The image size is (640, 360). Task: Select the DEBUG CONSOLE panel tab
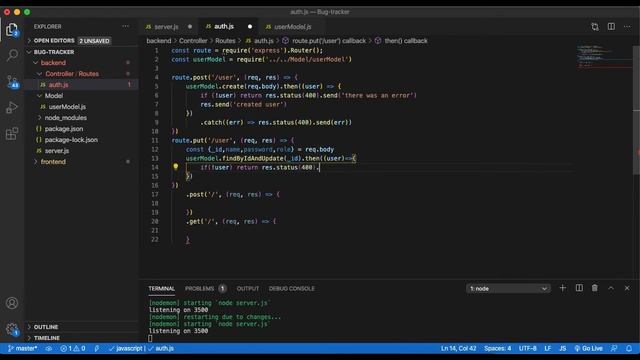291,289
